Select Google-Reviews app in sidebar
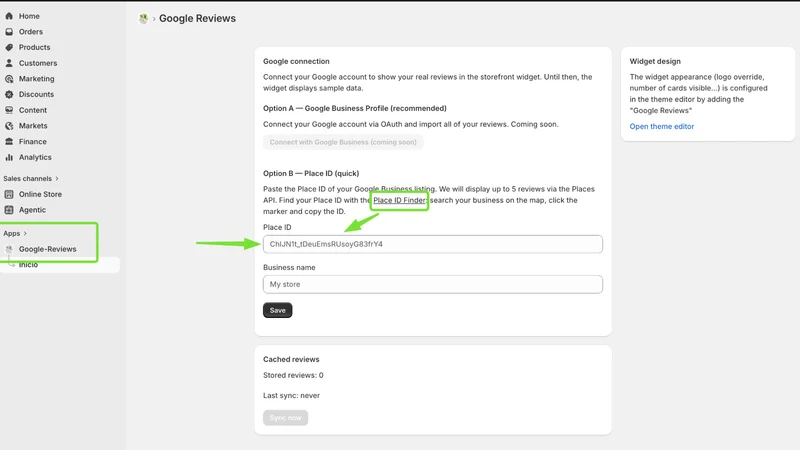The width and height of the screenshot is (800, 450). [47, 249]
